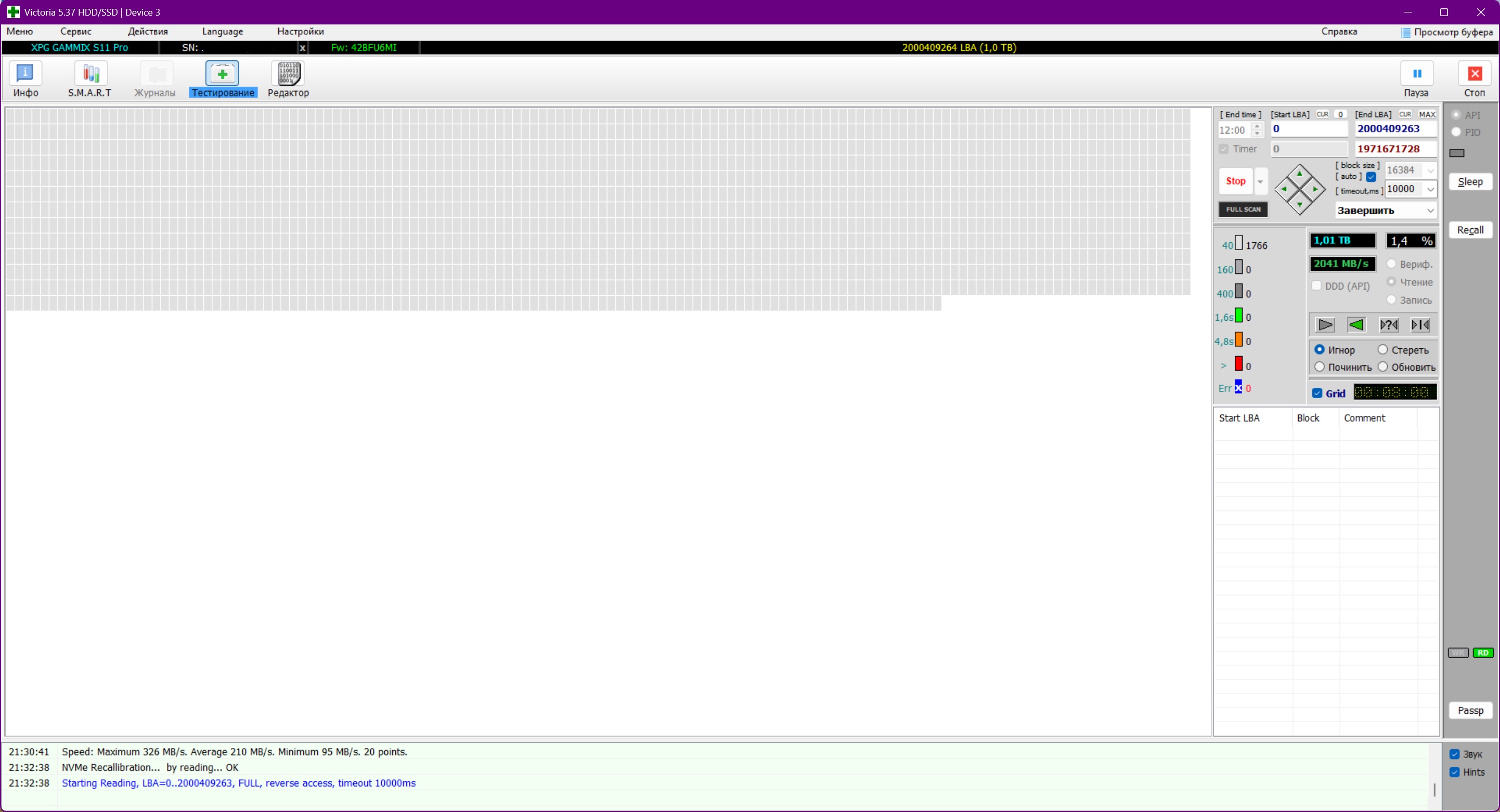The width and height of the screenshot is (1500, 812).
Task: Click the End LBA input field
Action: click(1395, 128)
